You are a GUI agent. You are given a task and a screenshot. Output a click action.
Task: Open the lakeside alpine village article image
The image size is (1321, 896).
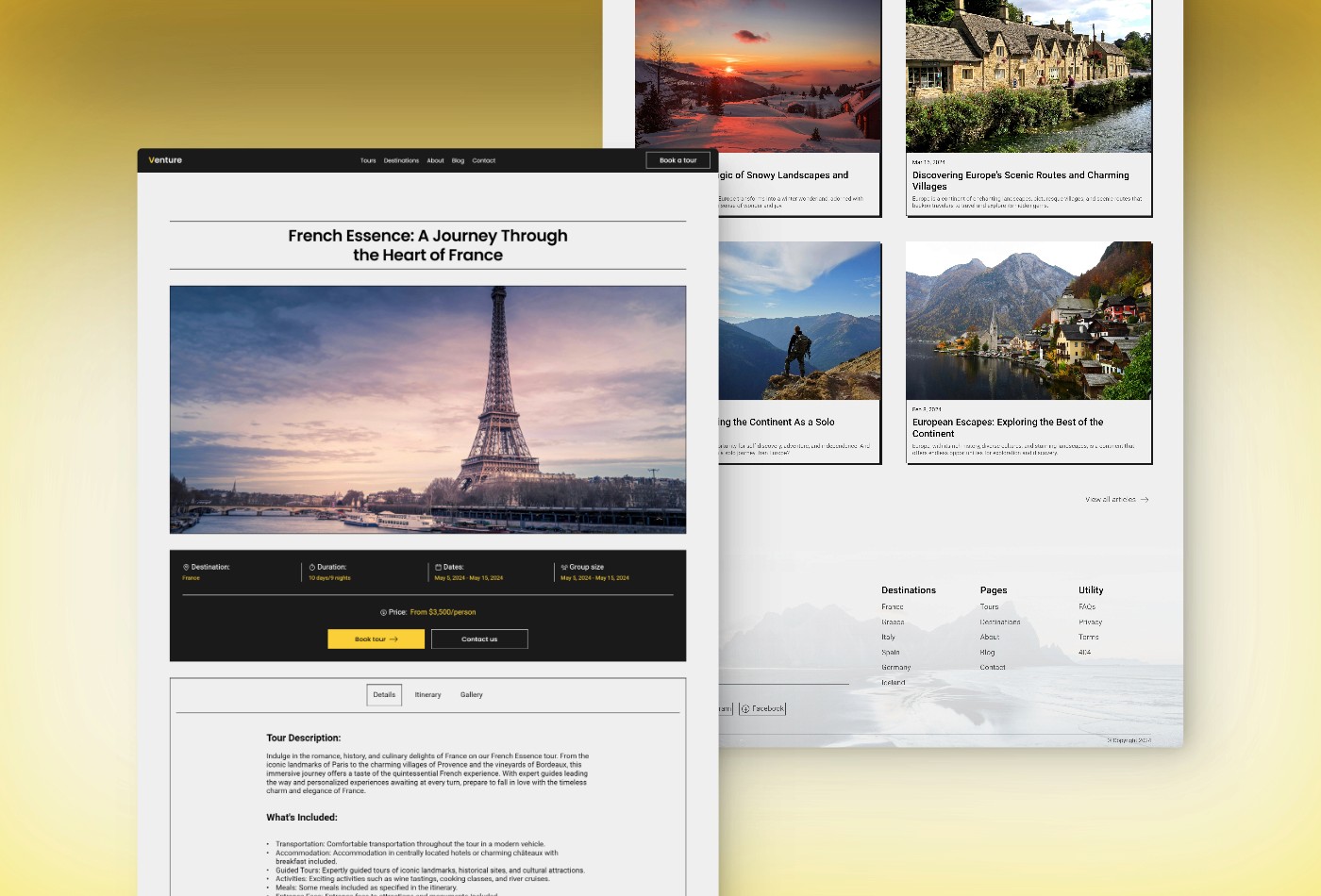click(1028, 321)
